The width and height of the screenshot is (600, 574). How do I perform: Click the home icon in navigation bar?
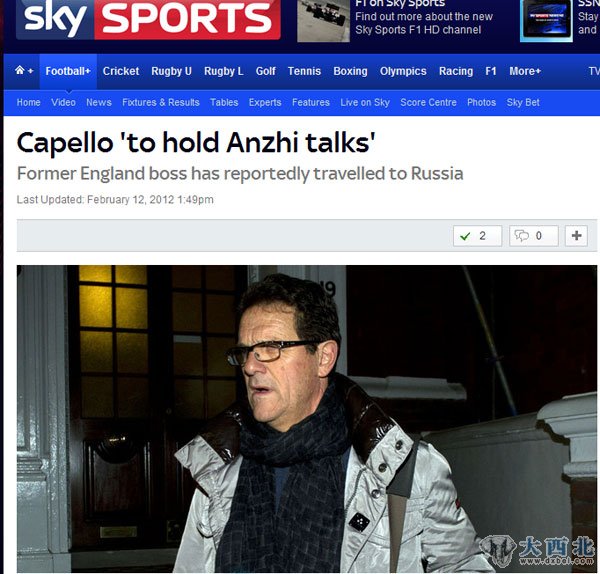pyautogui.click(x=20, y=70)
